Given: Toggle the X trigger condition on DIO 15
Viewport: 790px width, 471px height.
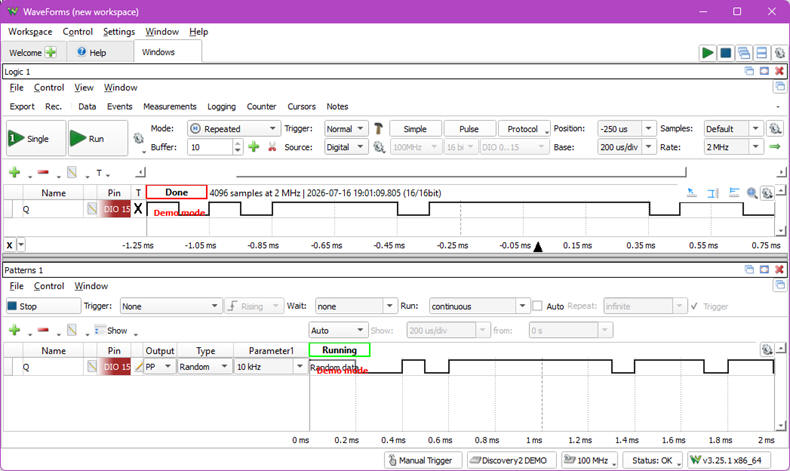Looking at the screenshot, I should click(x=138, y=209).
